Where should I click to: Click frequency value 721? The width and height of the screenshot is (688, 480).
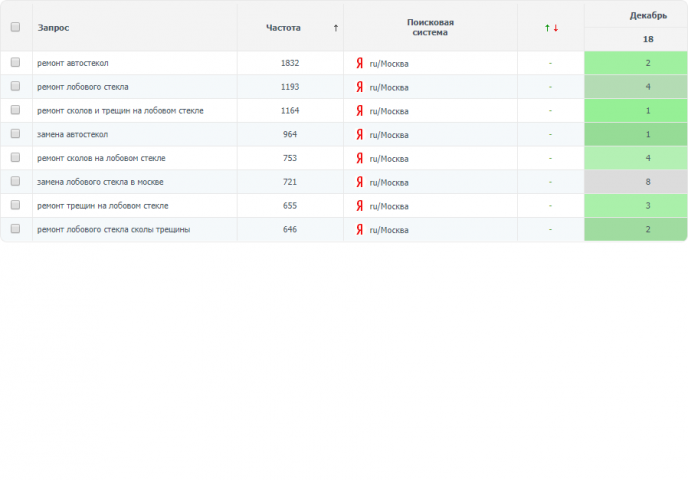tap(290, 182)
